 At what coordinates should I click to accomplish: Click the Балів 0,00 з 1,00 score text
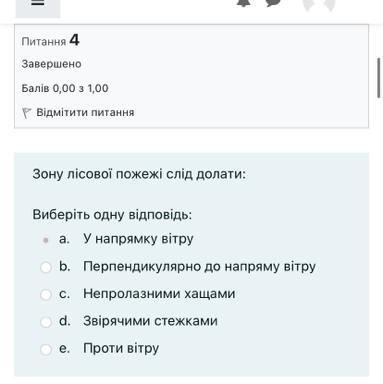click(65, 88)
